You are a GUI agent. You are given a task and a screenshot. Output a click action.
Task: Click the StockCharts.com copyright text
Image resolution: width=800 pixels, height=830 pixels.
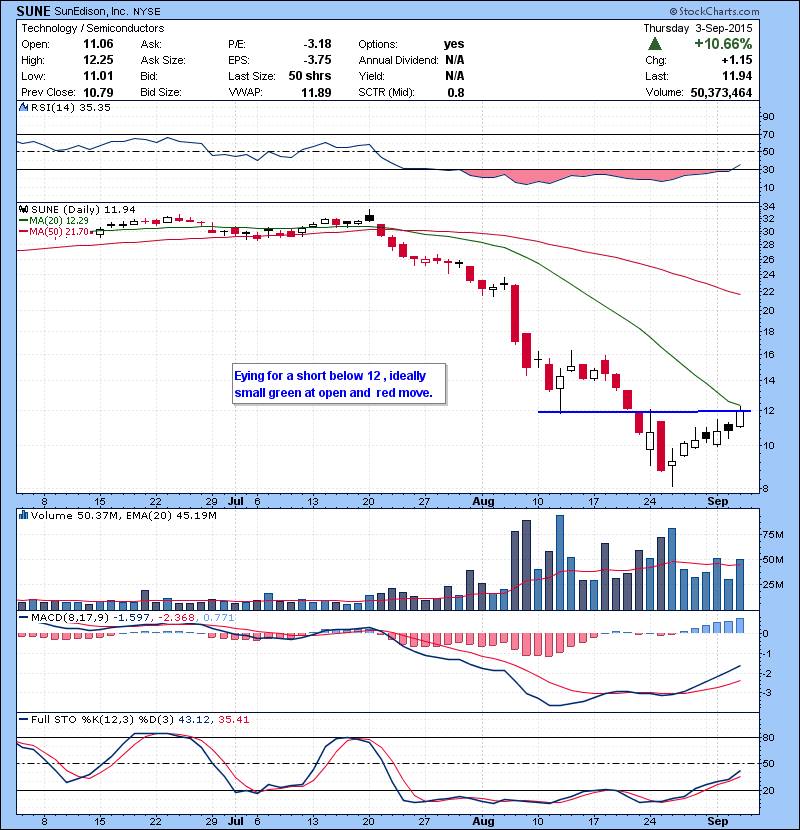pos(715,11)
